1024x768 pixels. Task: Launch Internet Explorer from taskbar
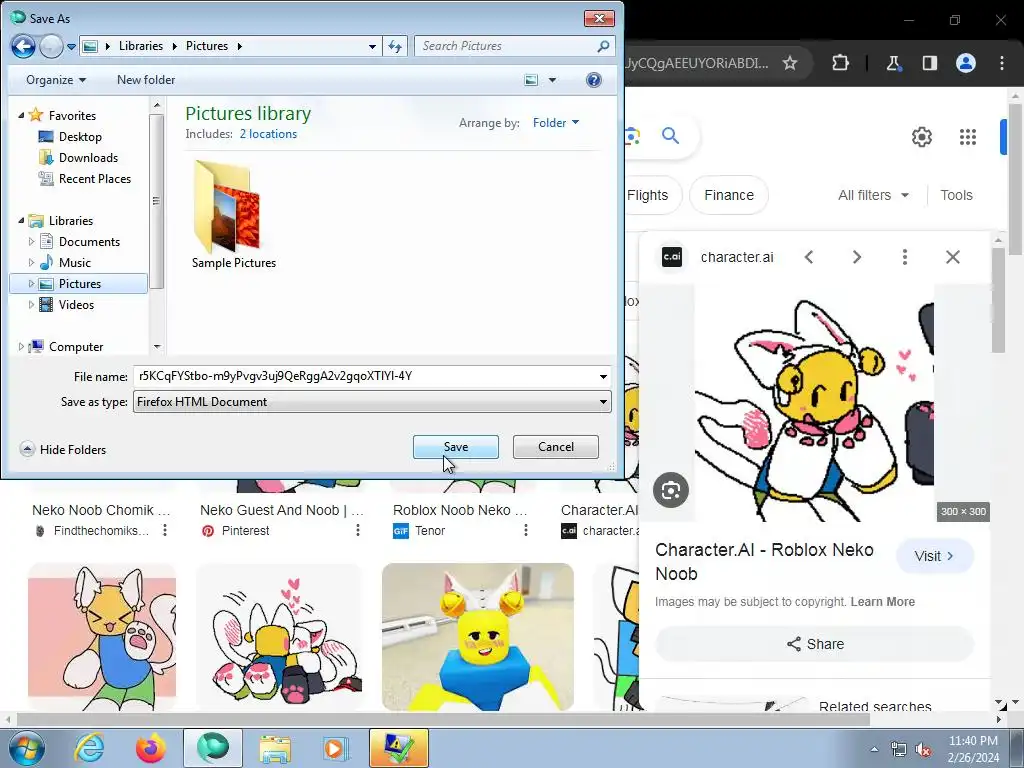point(89,748)
